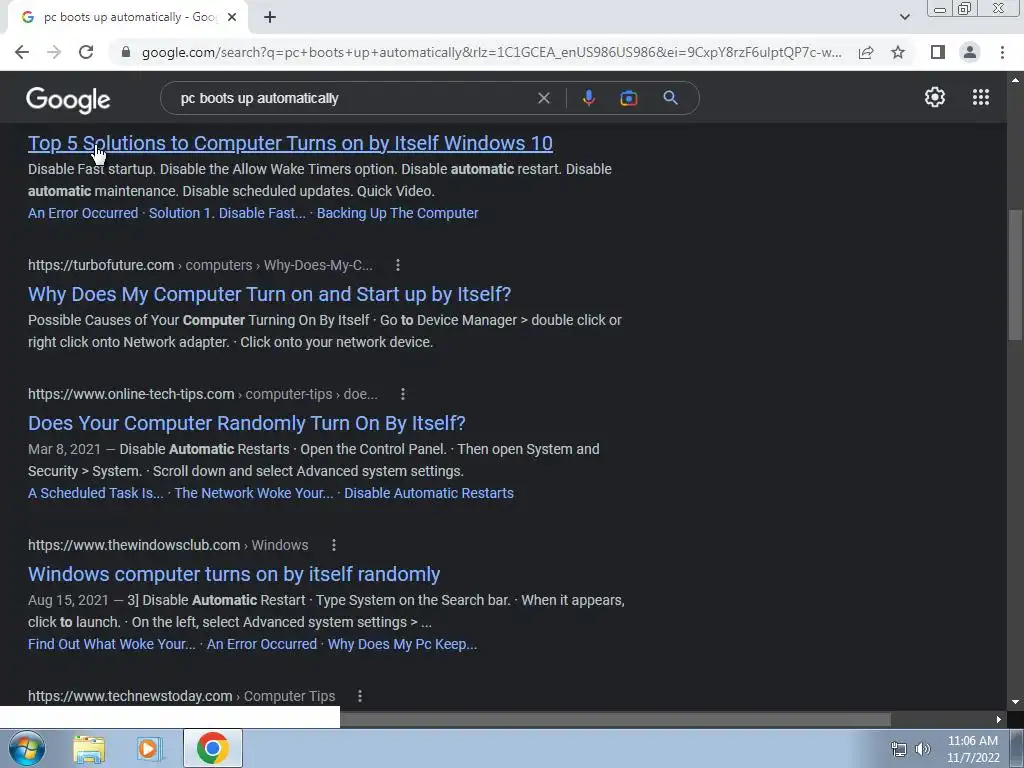Screen dimensions: 1024x768
Task: Click the vertical scrollbar thumb
Action: [x=1015, y=274]
